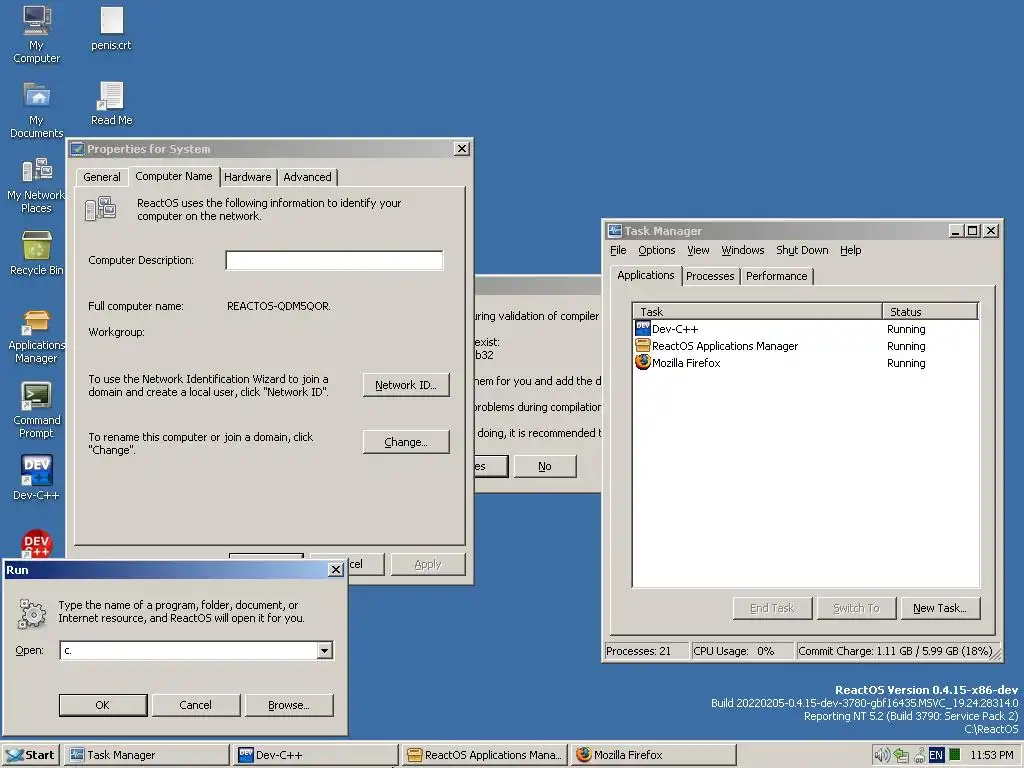Open the View menu in Task Manager
The image size is (1024, 768).
coord(698,250)
